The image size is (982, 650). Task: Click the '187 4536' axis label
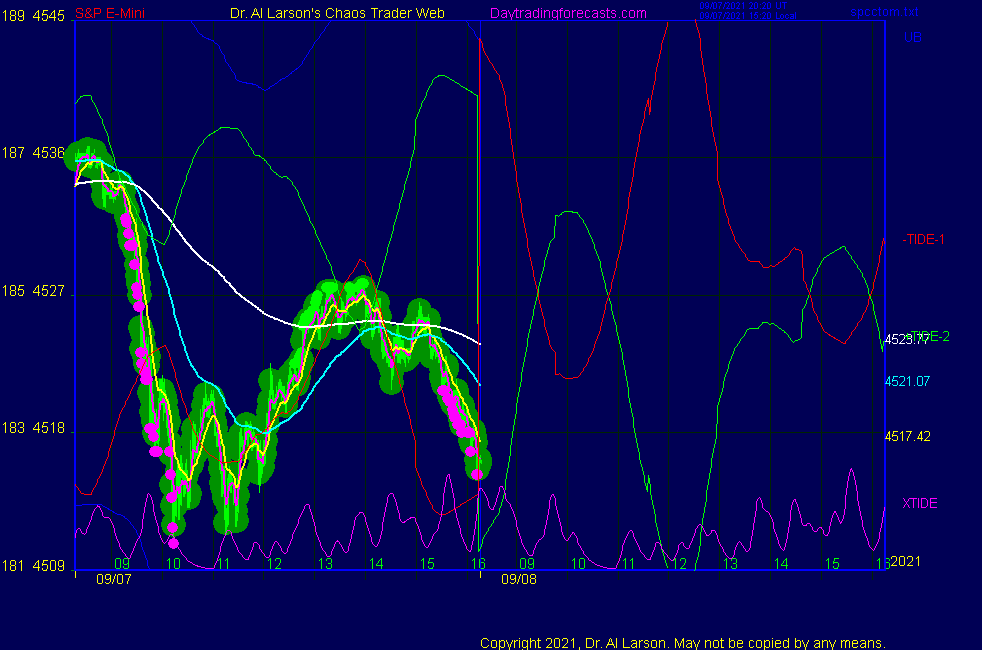(33, 153)
